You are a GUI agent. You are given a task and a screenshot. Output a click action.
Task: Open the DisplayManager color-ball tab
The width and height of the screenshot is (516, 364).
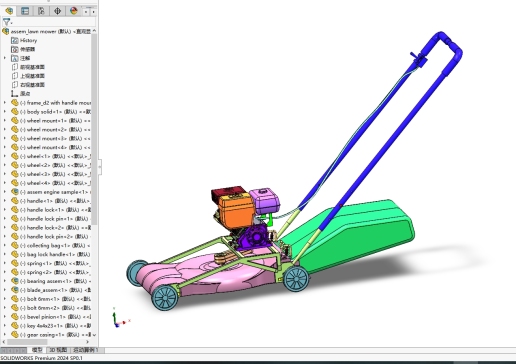(x=74, y=11)
